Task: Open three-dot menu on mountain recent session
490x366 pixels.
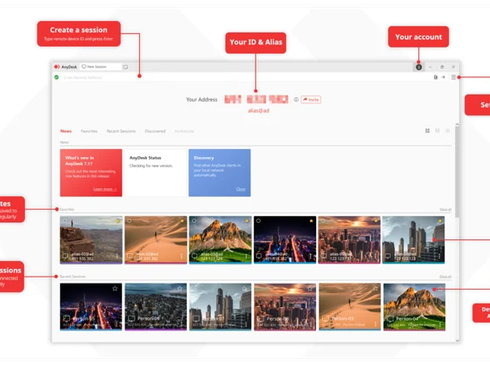Action: (x=440, y=324)
